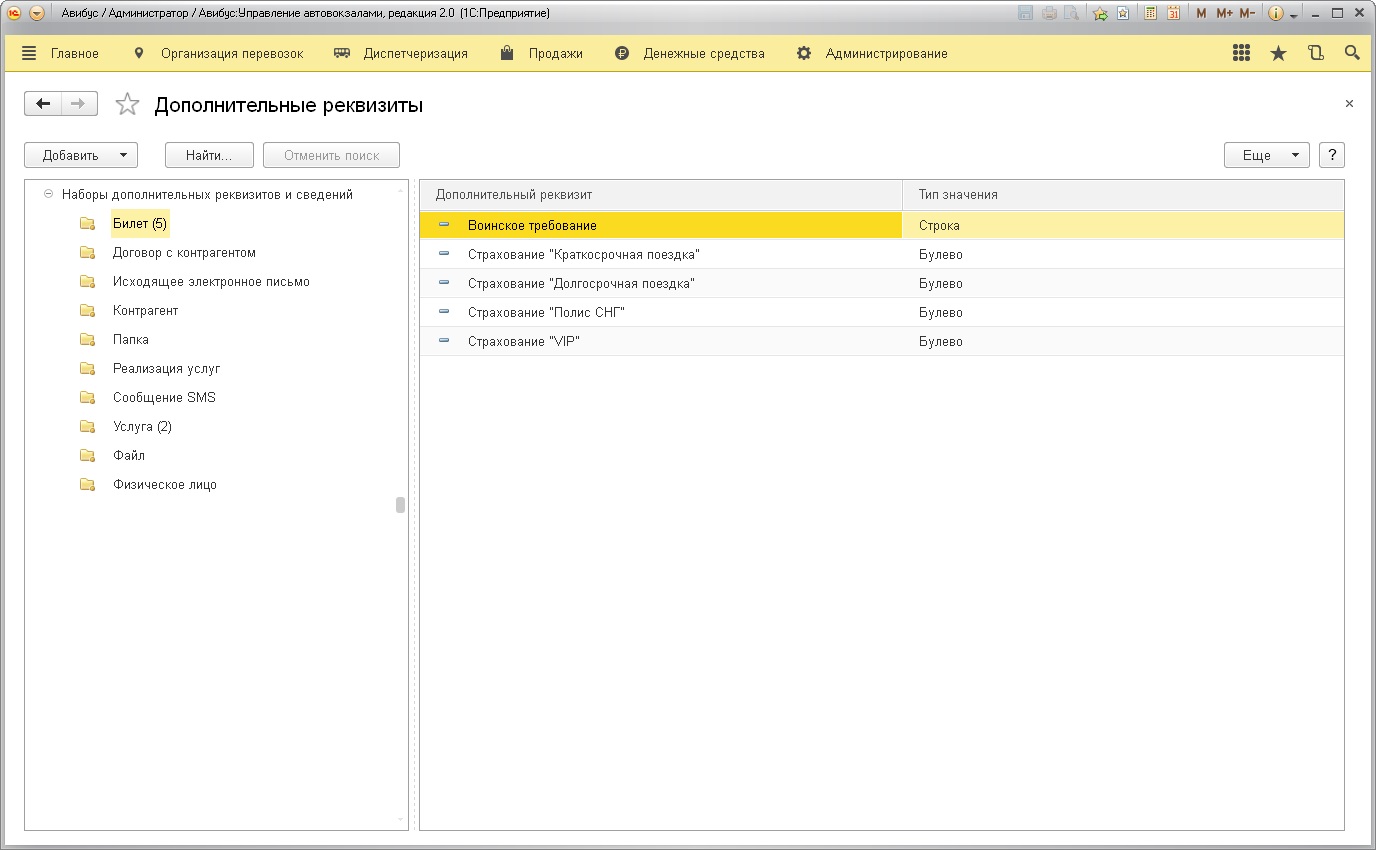Open the Администрирование menu section
This screenshot has height=850, width=1376.
point(886,54)
